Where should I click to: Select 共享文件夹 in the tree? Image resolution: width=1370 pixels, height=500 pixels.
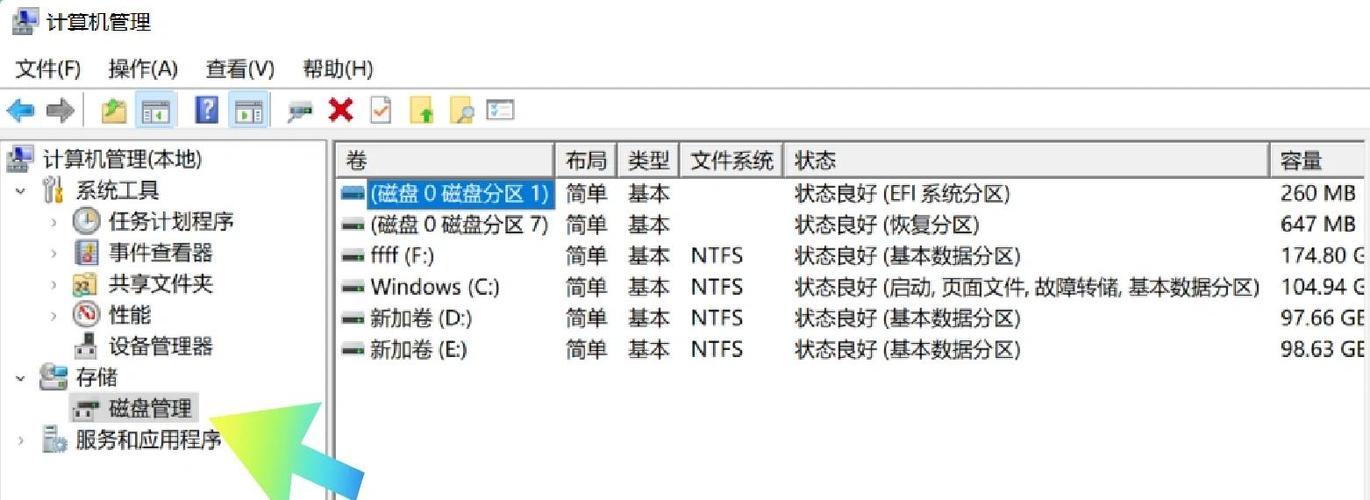161,284
